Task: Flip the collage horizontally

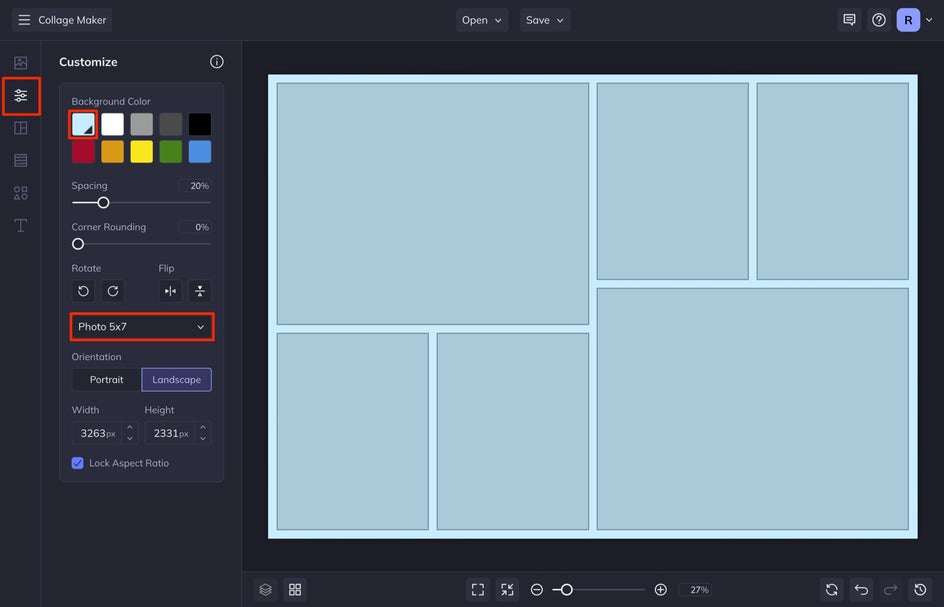Action: tap(170, 291)
